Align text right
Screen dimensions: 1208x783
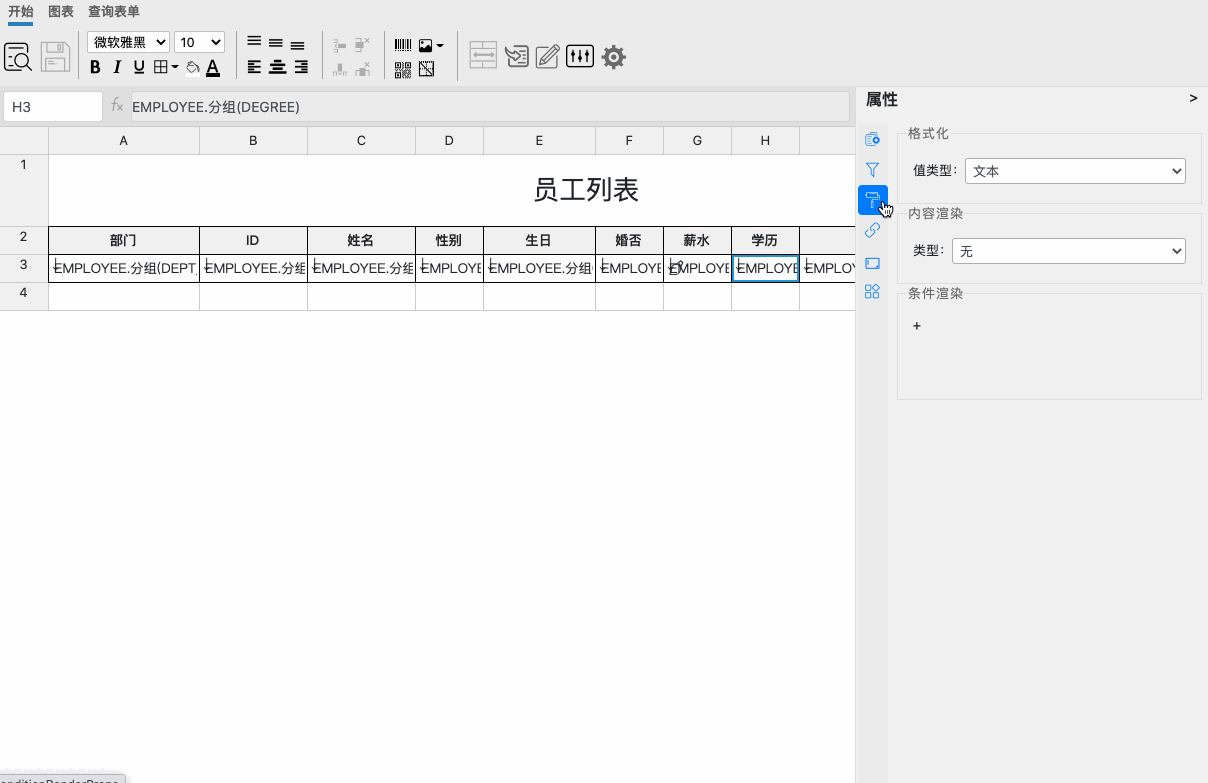click(x=300, y=68)
